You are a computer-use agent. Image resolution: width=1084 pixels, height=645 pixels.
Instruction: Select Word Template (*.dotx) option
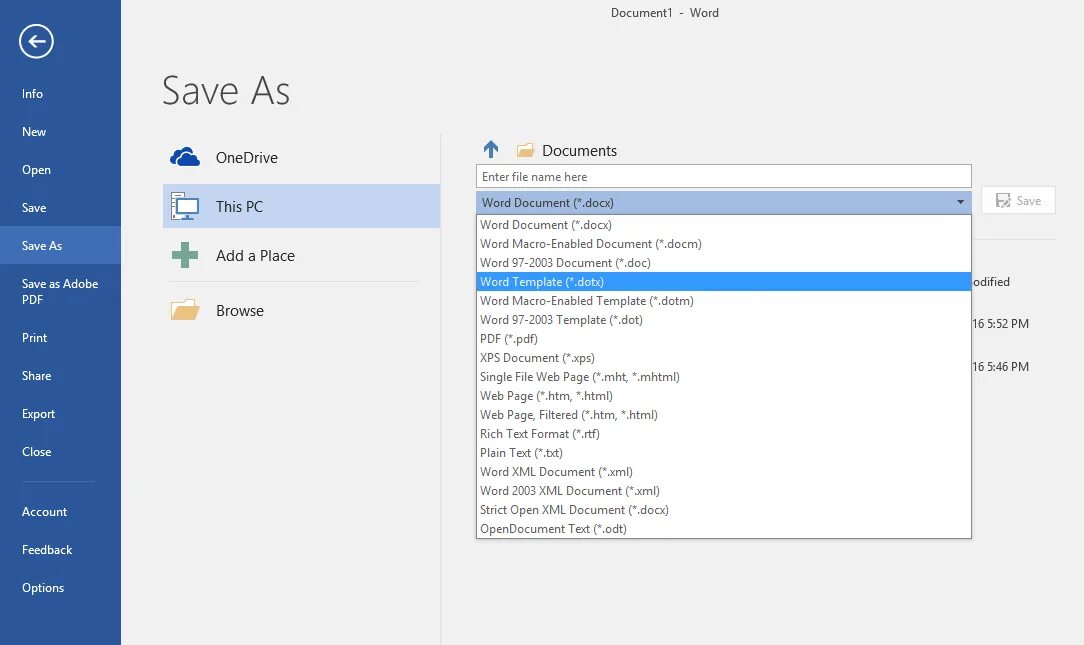click(x=542, y=282)
